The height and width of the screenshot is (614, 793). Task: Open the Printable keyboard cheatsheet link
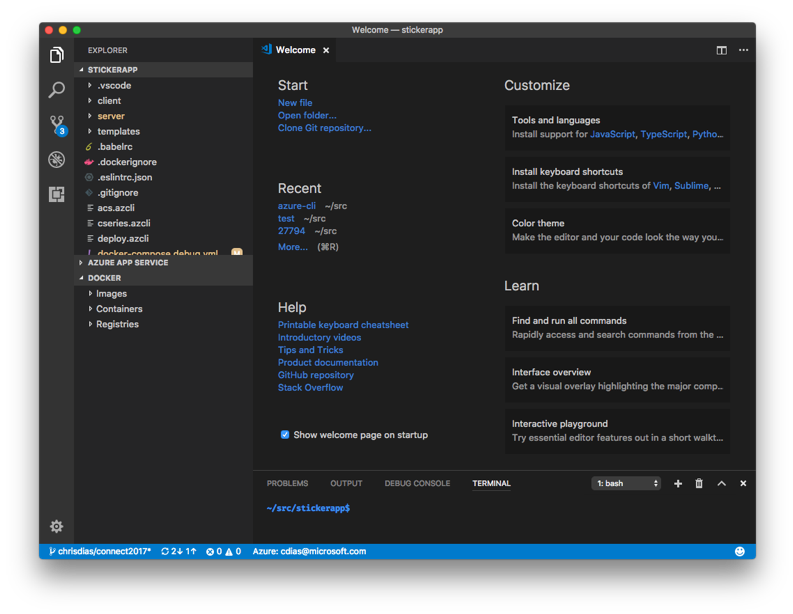(343, 325)
